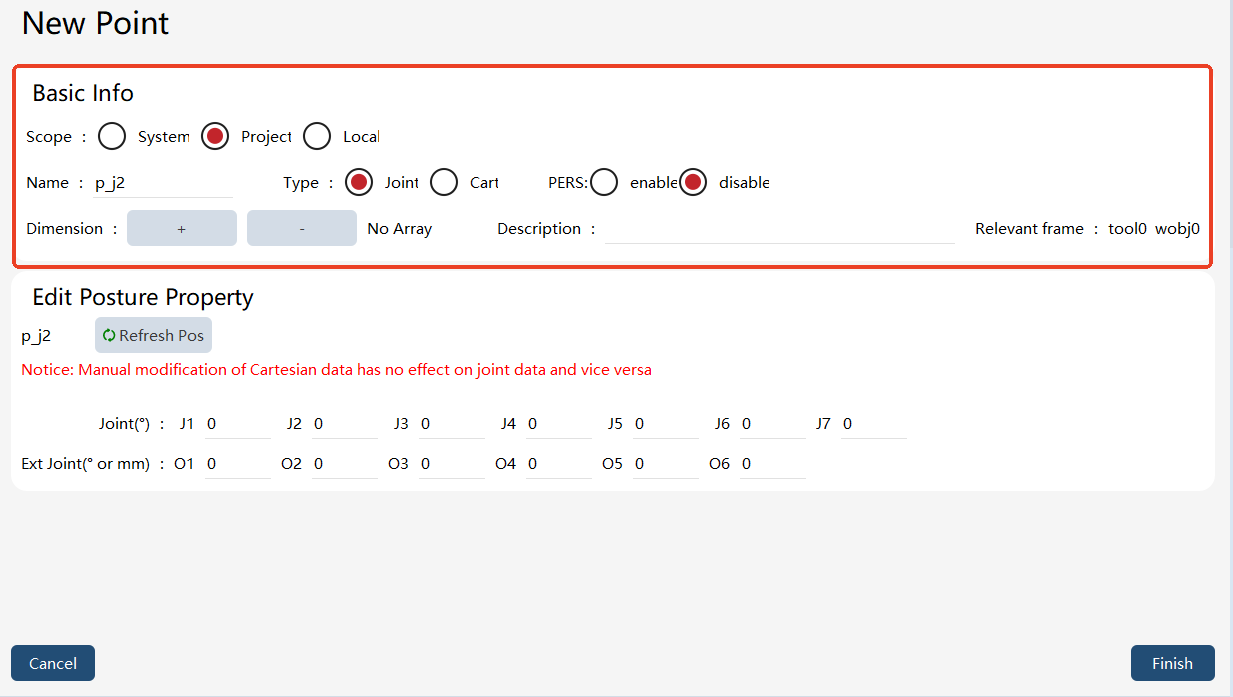
Task: Decrease dimension with the minus button
Action: [x=302, y=228]
